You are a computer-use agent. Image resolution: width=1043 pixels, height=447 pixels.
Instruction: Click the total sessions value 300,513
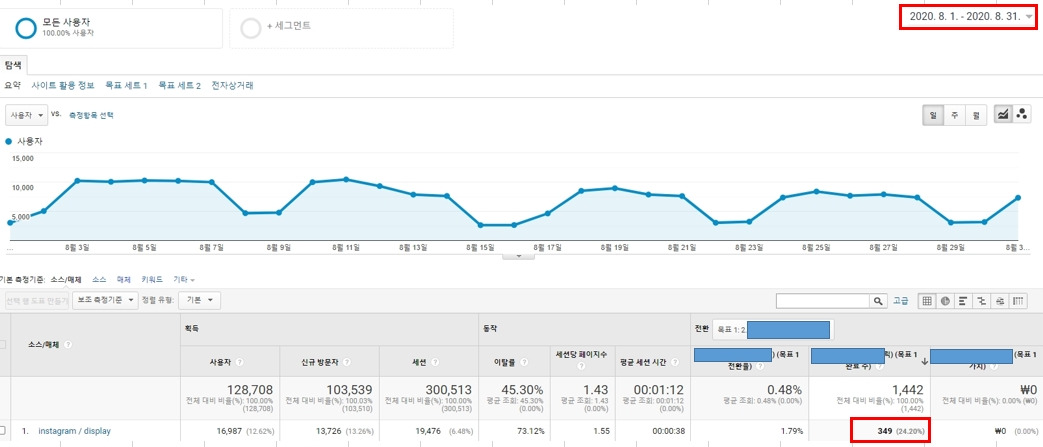(x=447, y=389)
